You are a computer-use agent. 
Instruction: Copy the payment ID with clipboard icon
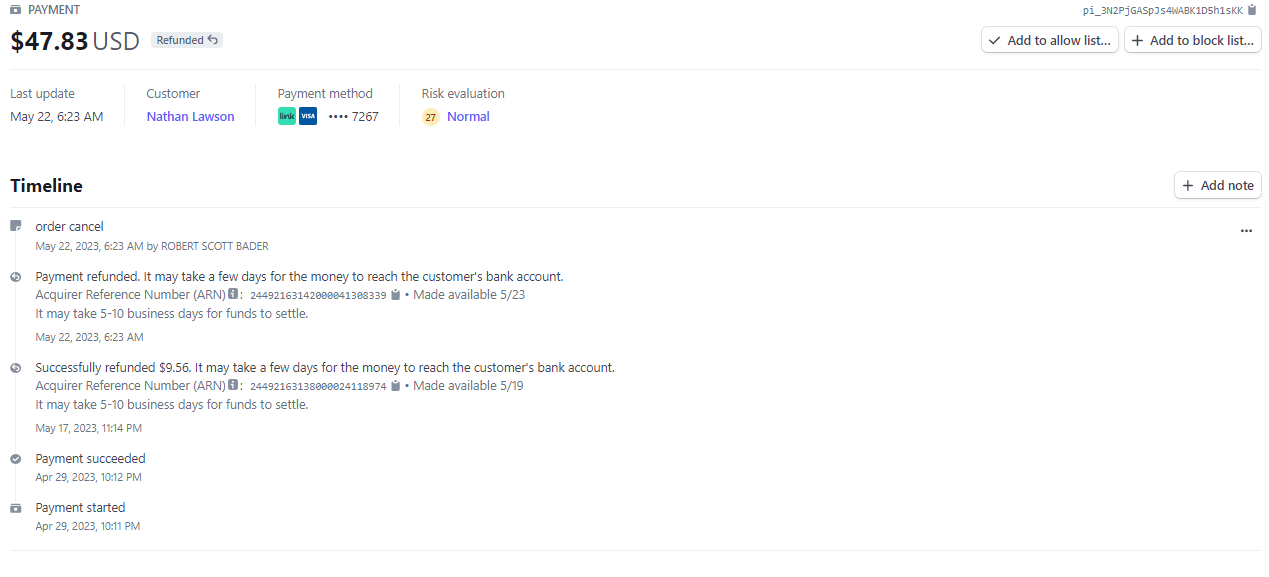click(x=1252, y=10)
